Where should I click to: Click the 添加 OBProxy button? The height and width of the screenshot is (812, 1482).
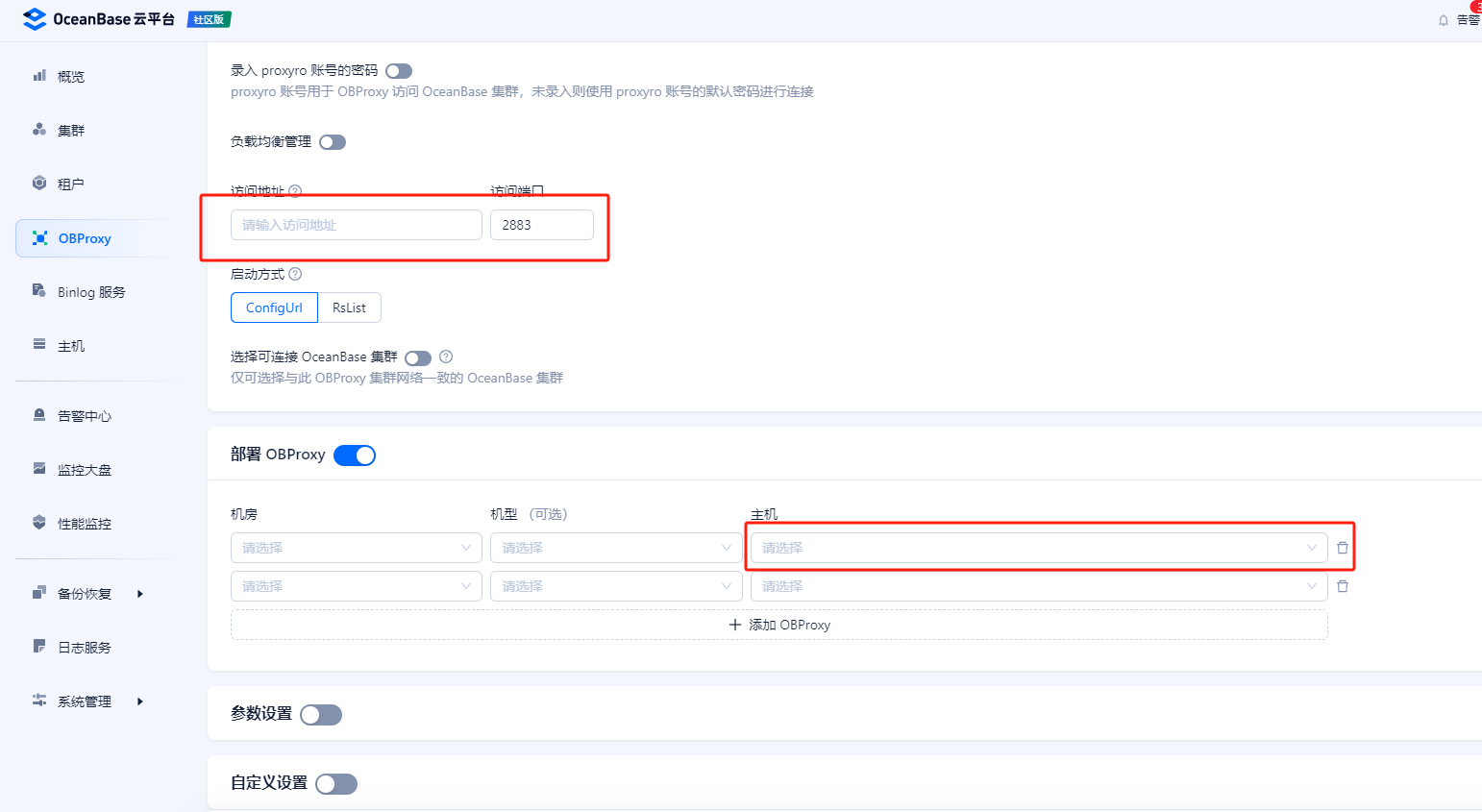(779, 625)
